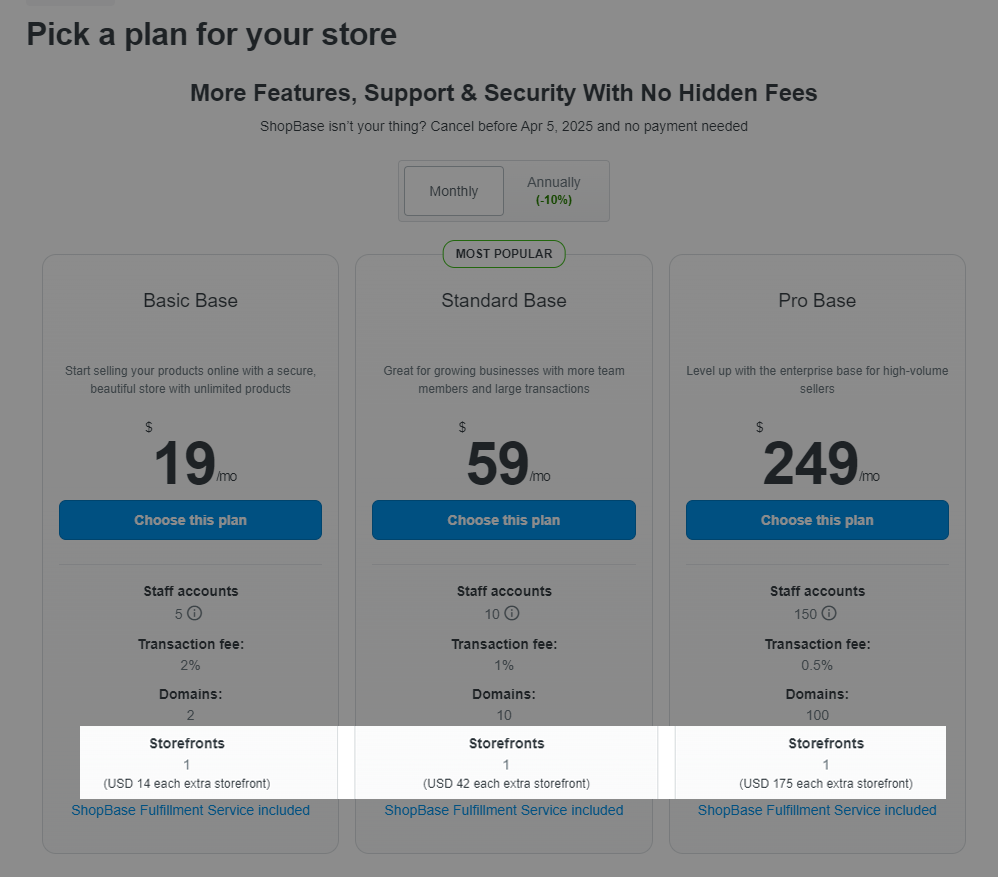Click Standard Base USD 42 storefront text
Image resolution: width=998 pixels, height=877 pixels.
(507, 783)
